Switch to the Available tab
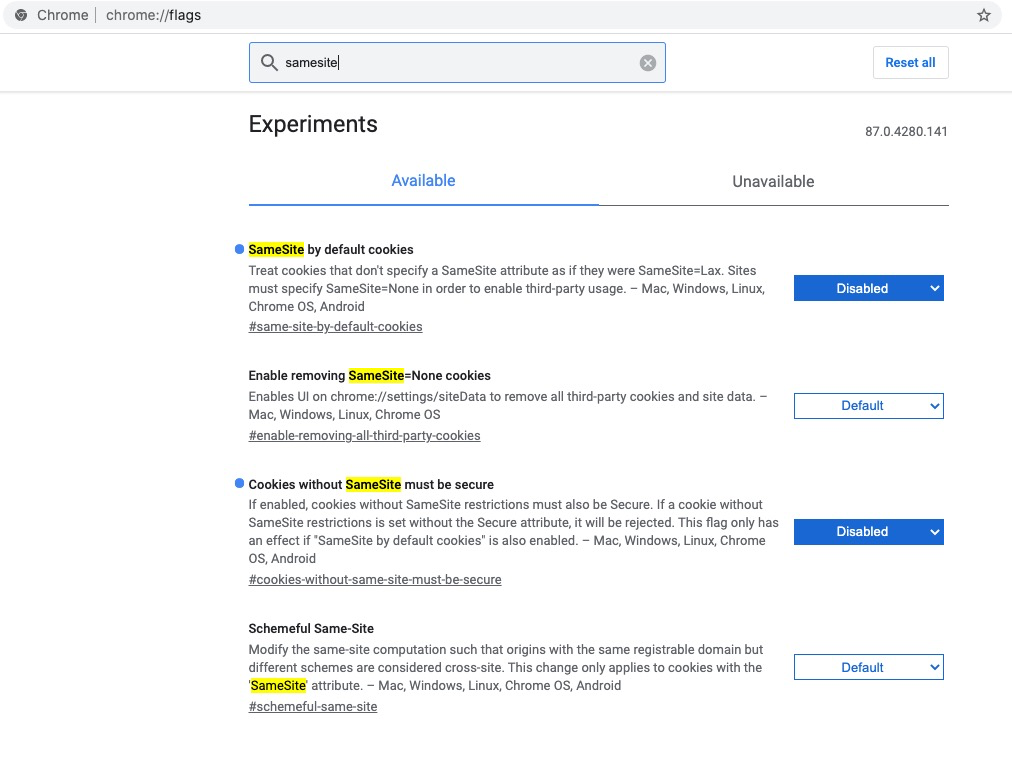 pyautogui.click(x=423, y=181)
